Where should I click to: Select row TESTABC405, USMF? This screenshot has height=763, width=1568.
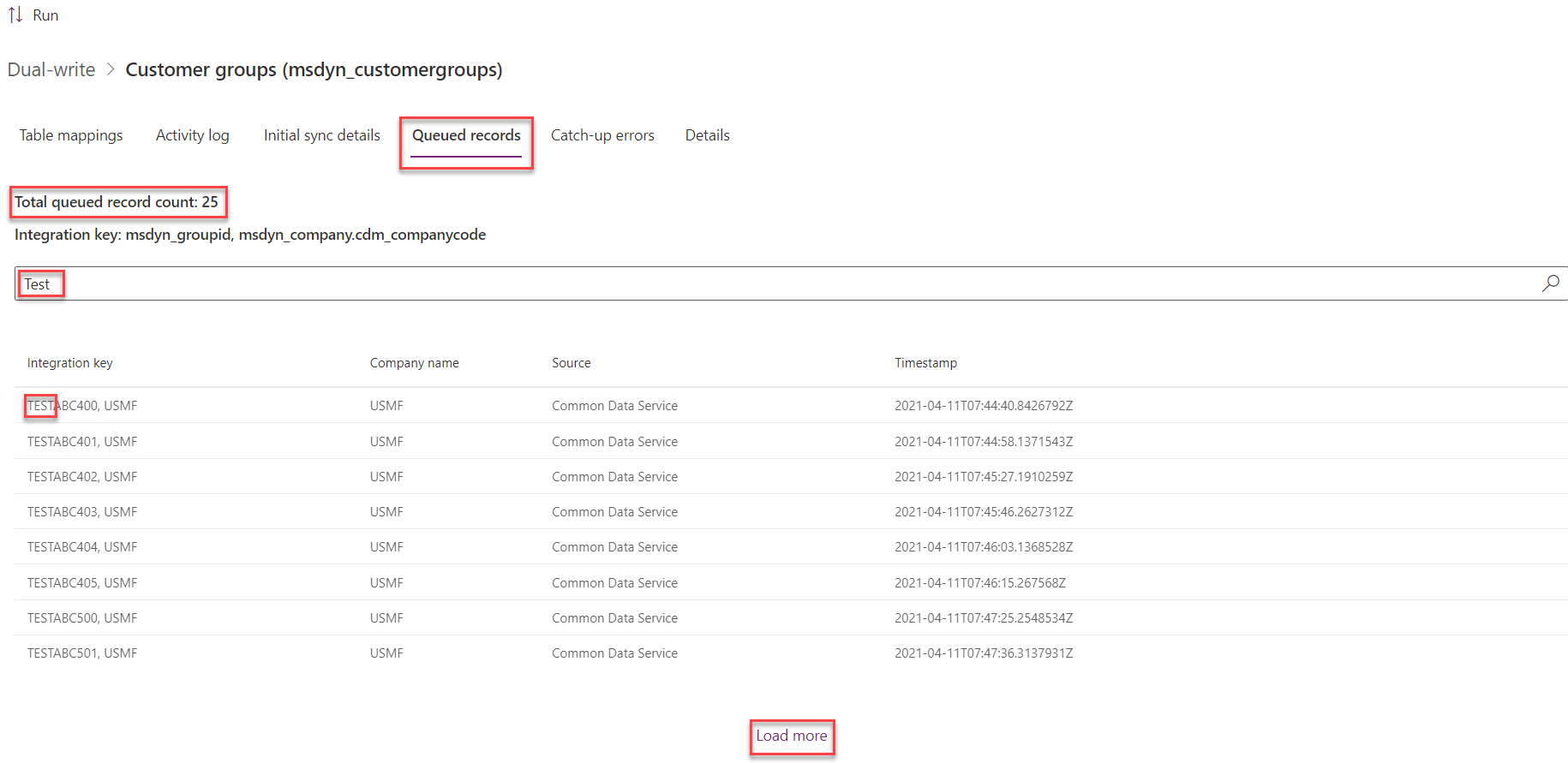(x=791, y=582)
